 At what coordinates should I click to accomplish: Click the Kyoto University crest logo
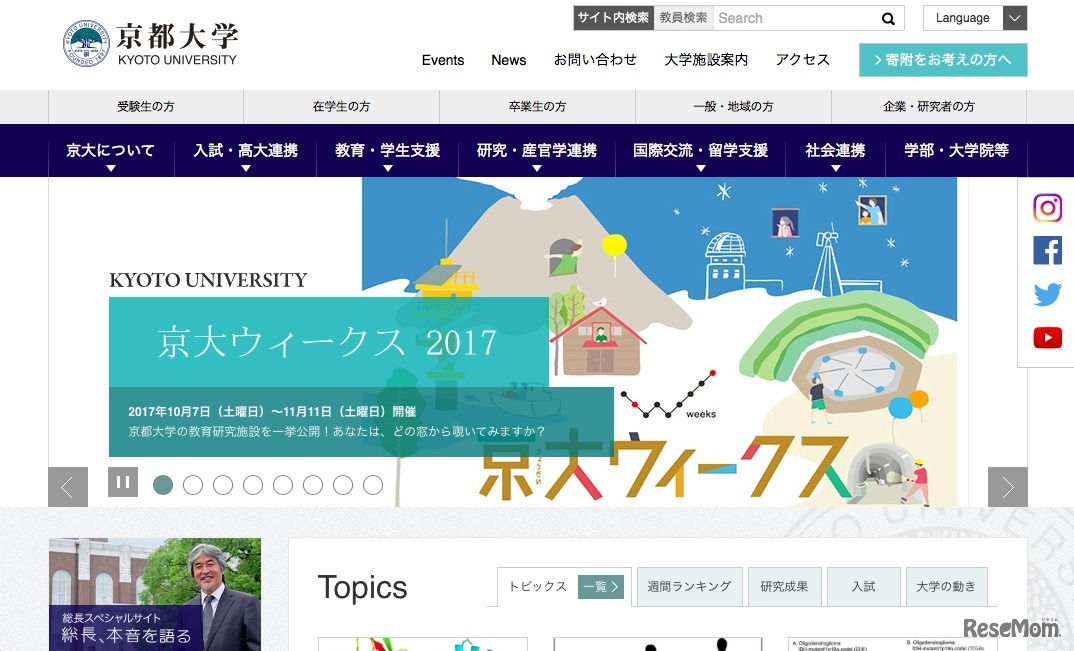pos(85,42)
